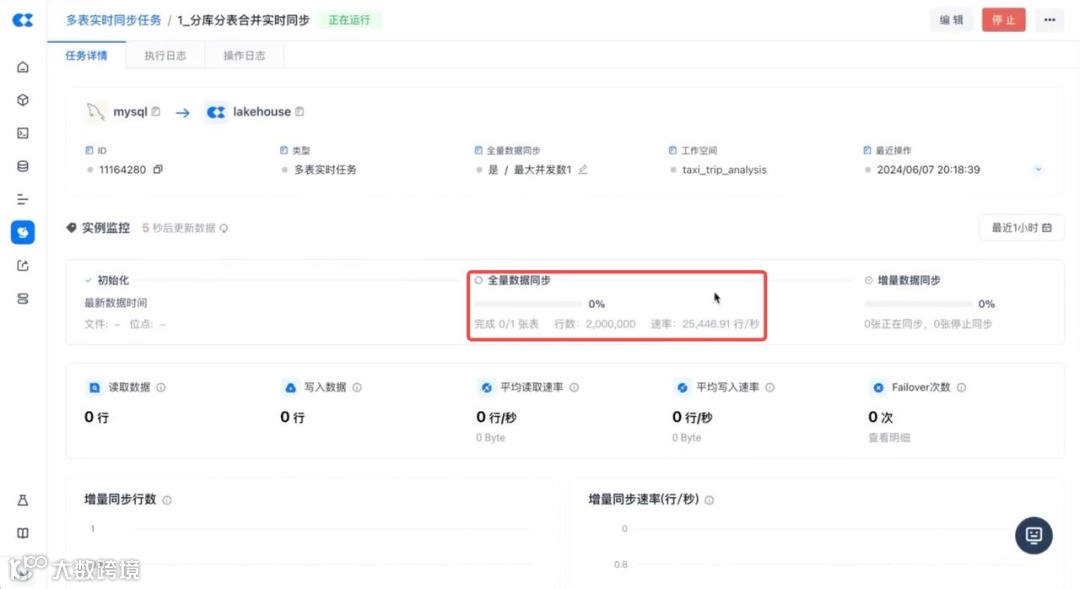Switch to the 操作日志 tab
The width and height of the screenshot is (1080, 589).
pyautogui.click(x=244, y=56)
